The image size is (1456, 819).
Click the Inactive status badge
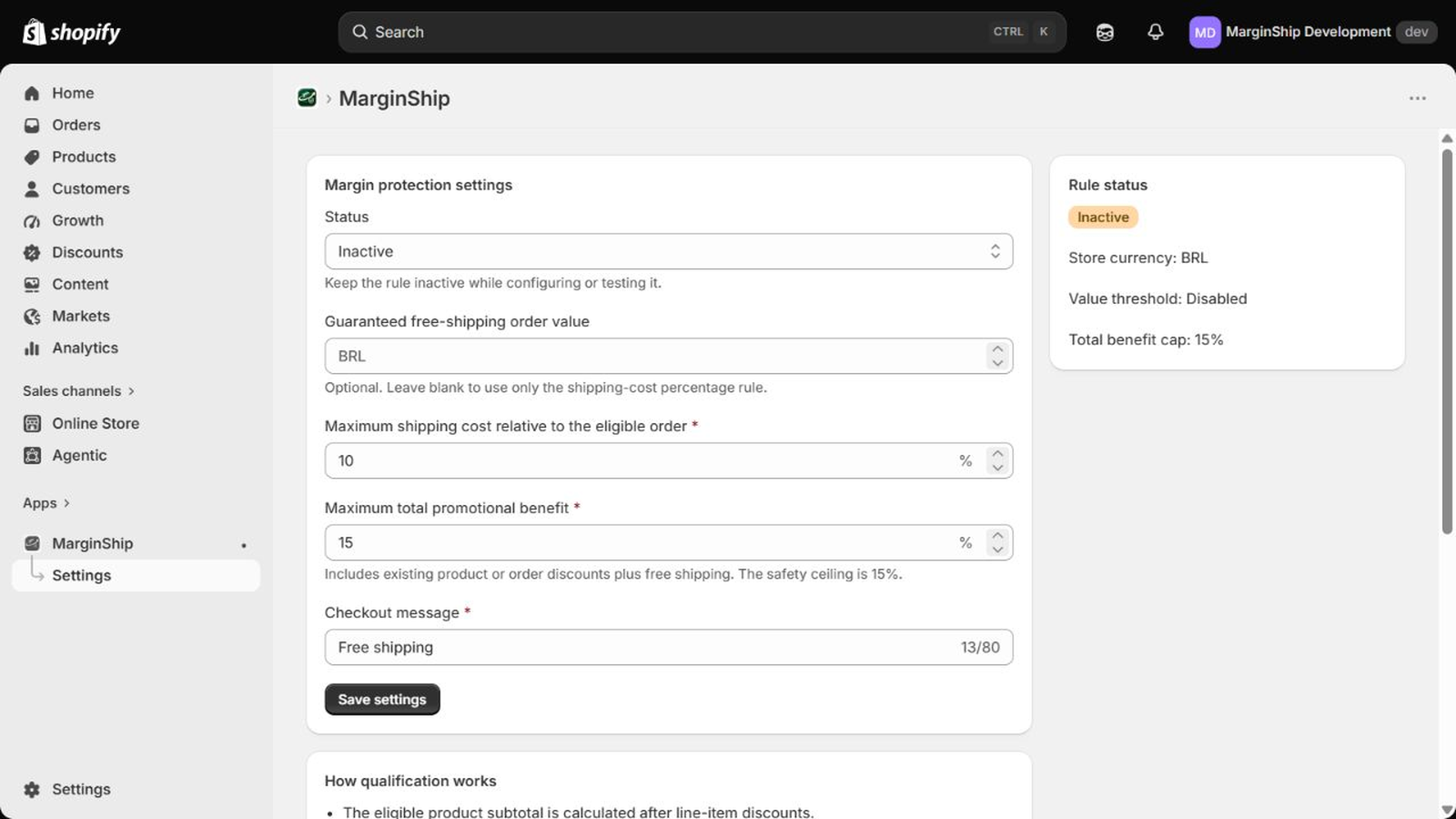click(1103, 217)
